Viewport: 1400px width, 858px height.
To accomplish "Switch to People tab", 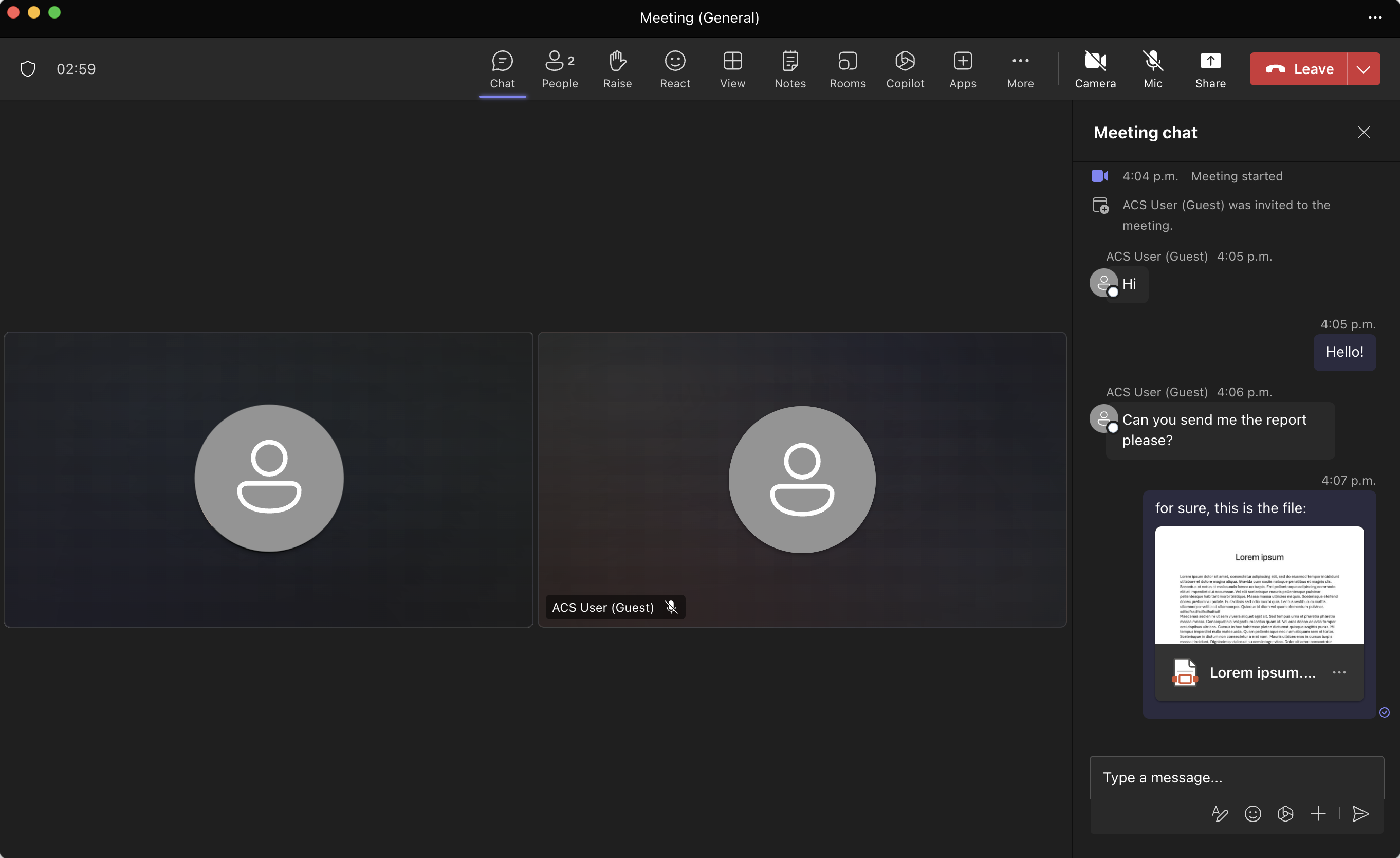I will click(x=559, y=68).
